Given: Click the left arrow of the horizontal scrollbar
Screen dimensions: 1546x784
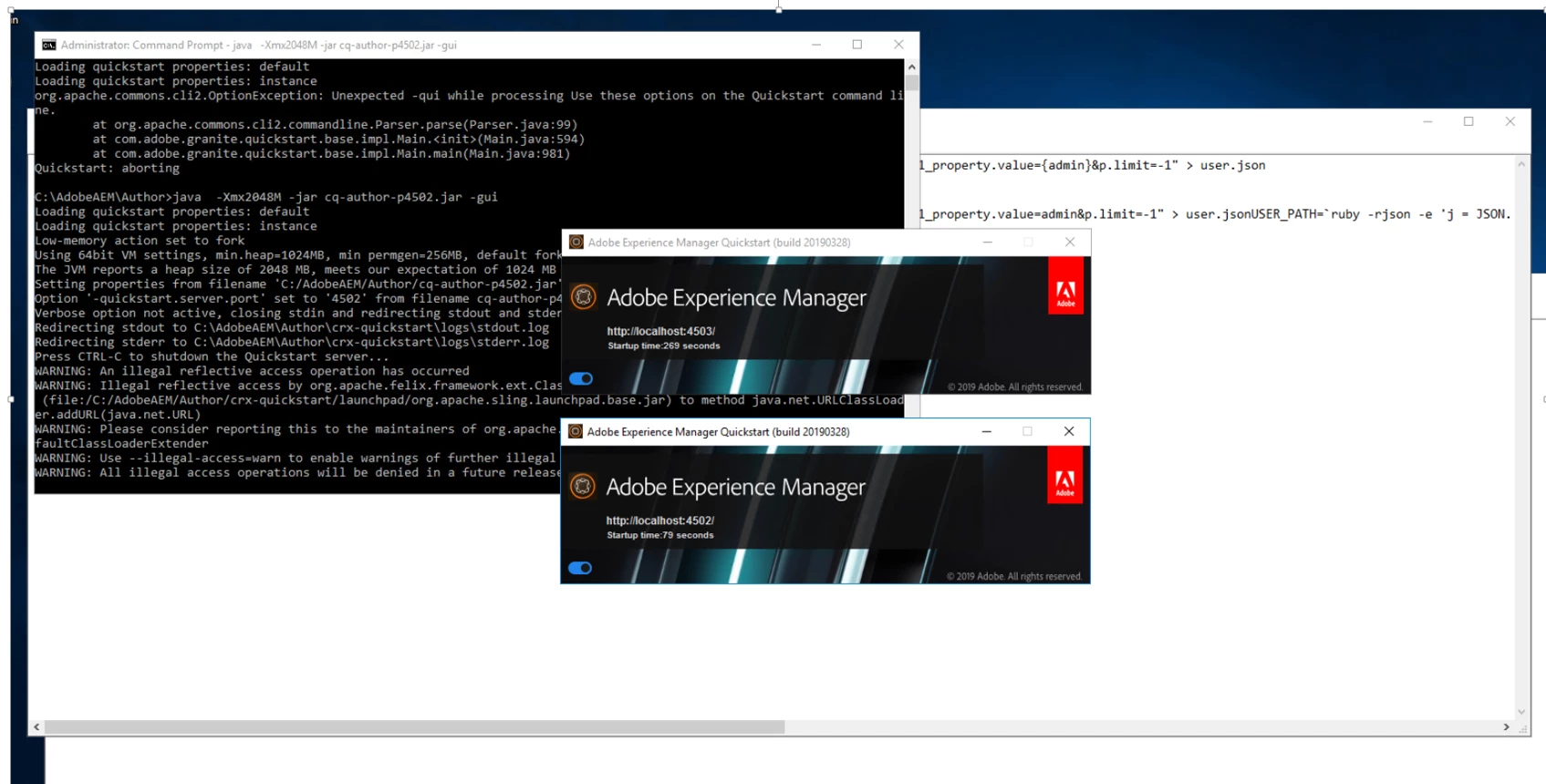Looking at the screenshot, I should click(x=36, y=727).
